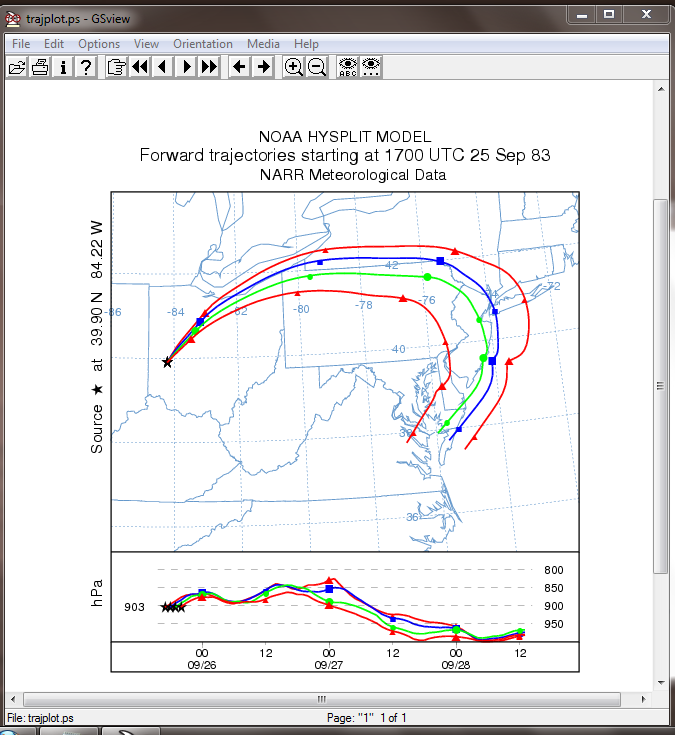The image size is (675, 735).
Task: Open the Orientation menu
Action: [x=203, y=44]
